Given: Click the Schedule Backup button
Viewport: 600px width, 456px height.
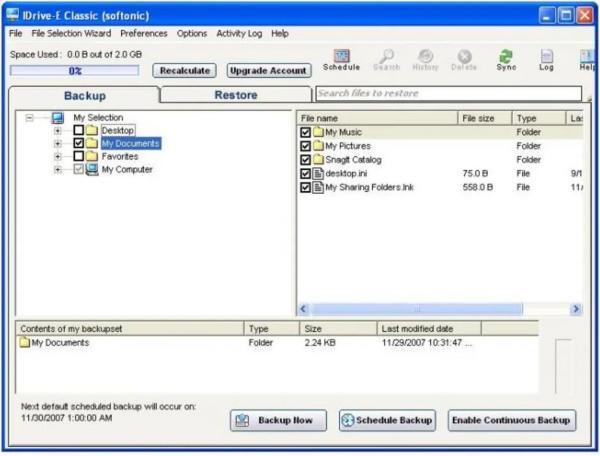Looking at the screenshot, I should (387, 420).
